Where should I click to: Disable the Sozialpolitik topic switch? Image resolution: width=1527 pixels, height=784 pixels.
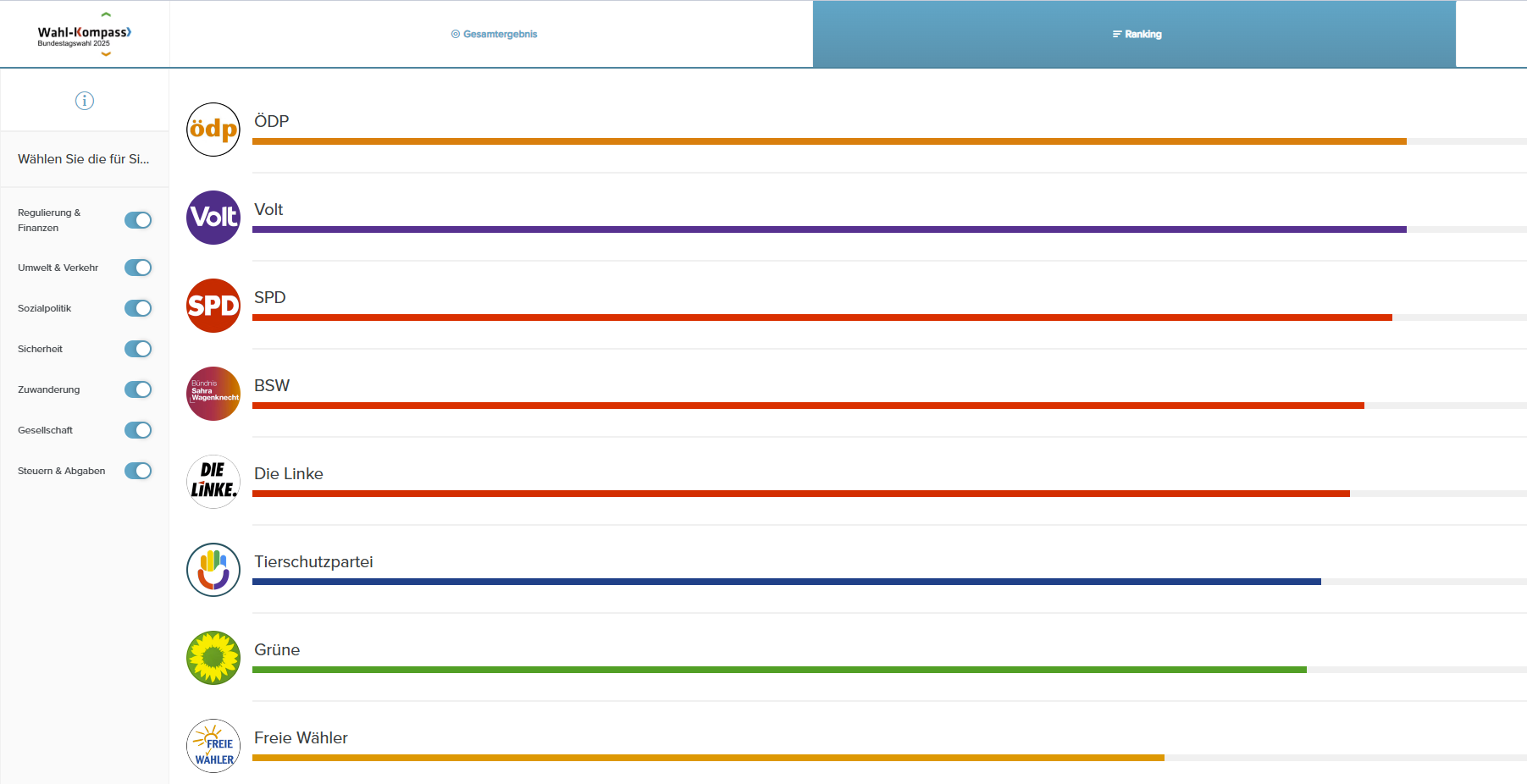click(x=138, y=308)
